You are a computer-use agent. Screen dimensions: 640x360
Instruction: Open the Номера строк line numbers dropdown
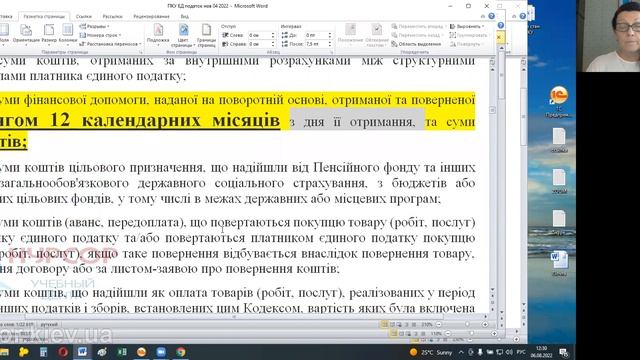click(x=100, y=35)
